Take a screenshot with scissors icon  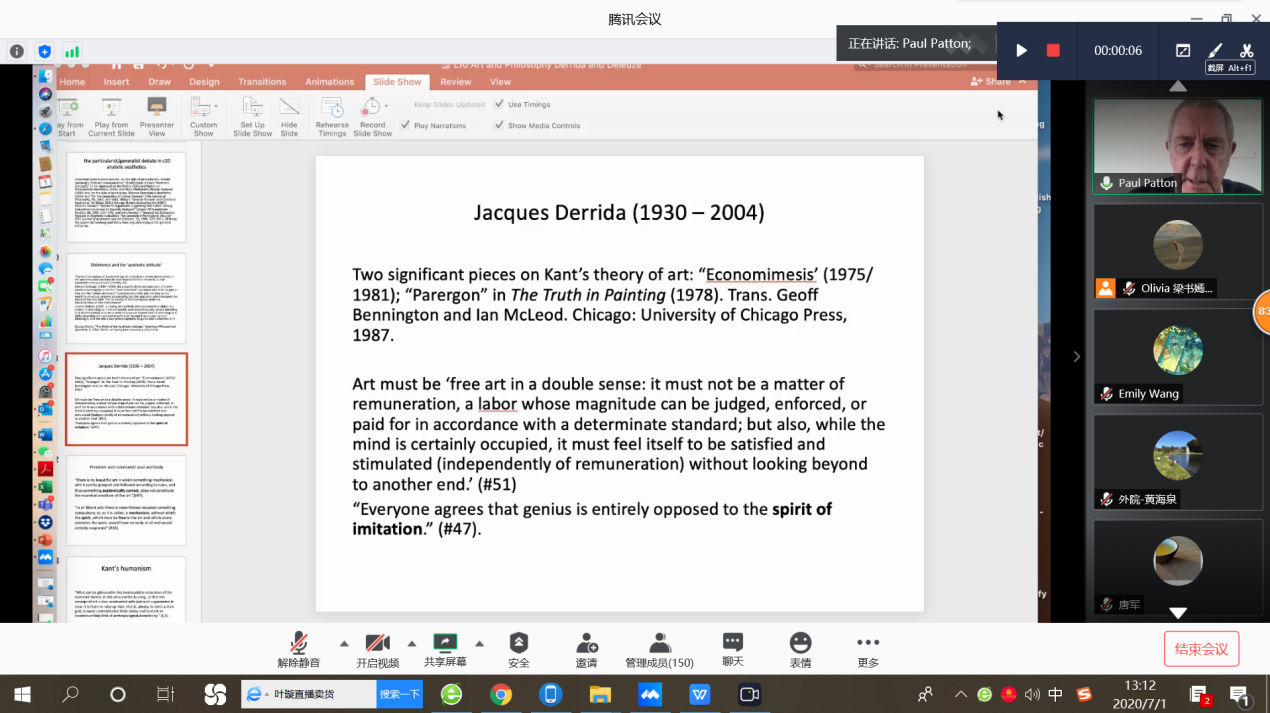pos(1246,51)
